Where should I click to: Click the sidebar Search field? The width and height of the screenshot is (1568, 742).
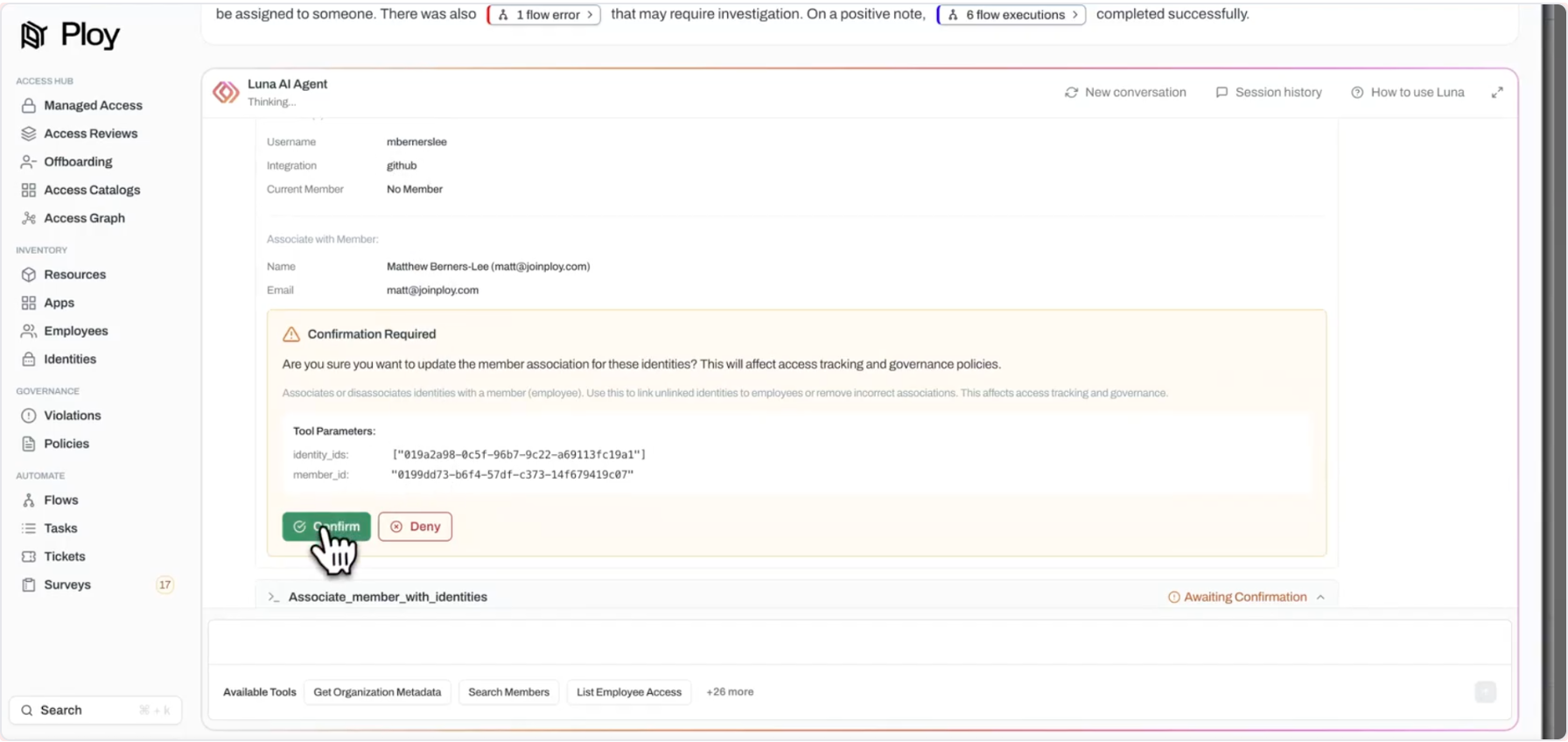point(94,710)
